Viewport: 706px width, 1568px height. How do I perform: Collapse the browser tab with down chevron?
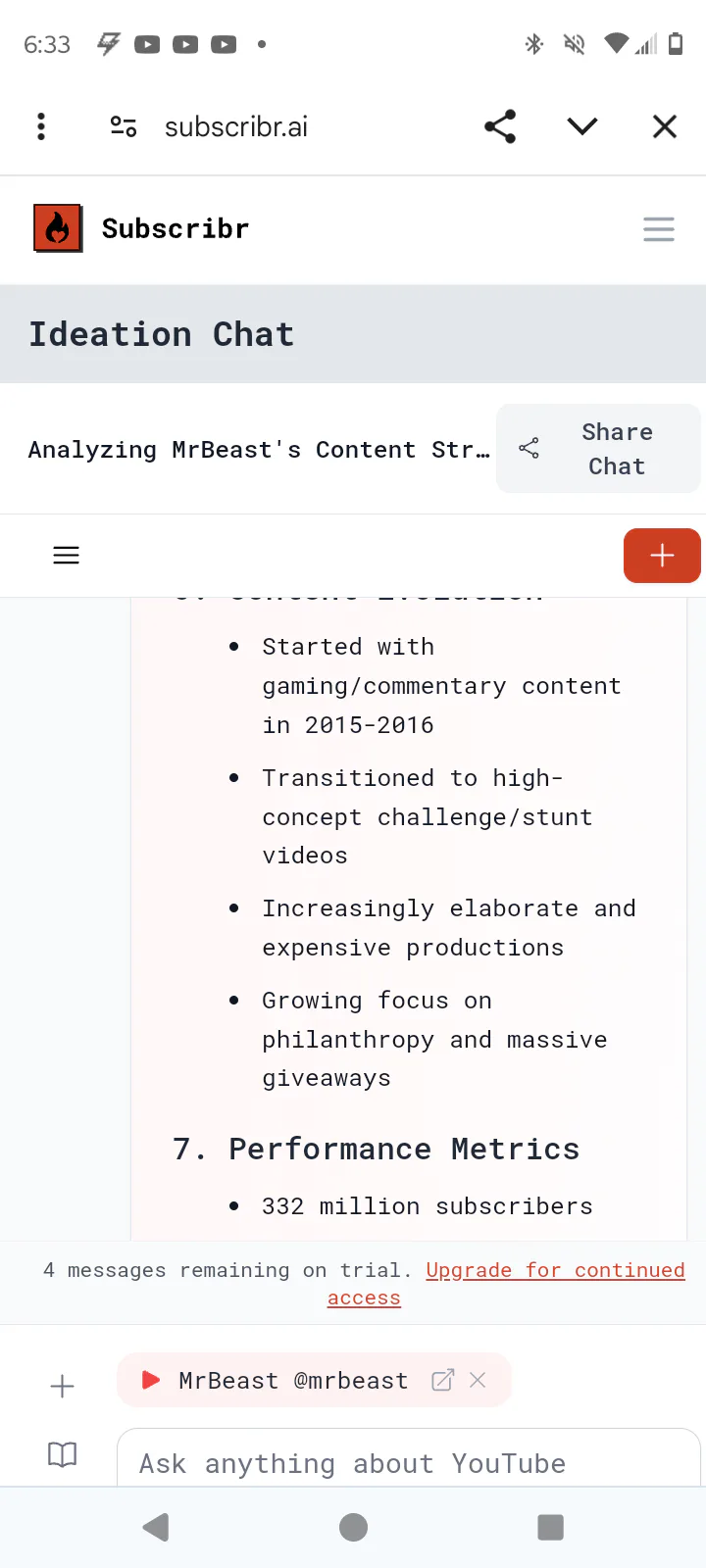[x=582, y=126]
